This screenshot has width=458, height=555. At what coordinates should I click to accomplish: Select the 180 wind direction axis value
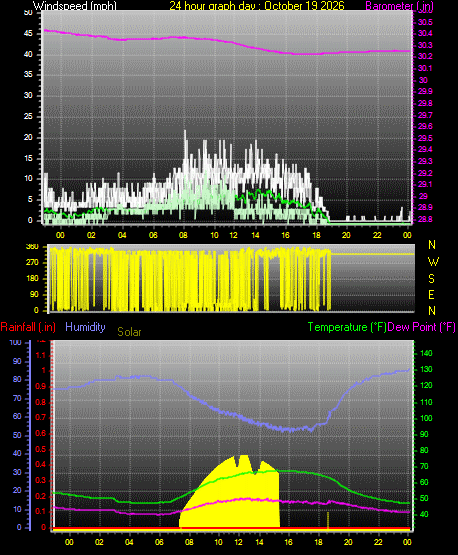point(33,279)
